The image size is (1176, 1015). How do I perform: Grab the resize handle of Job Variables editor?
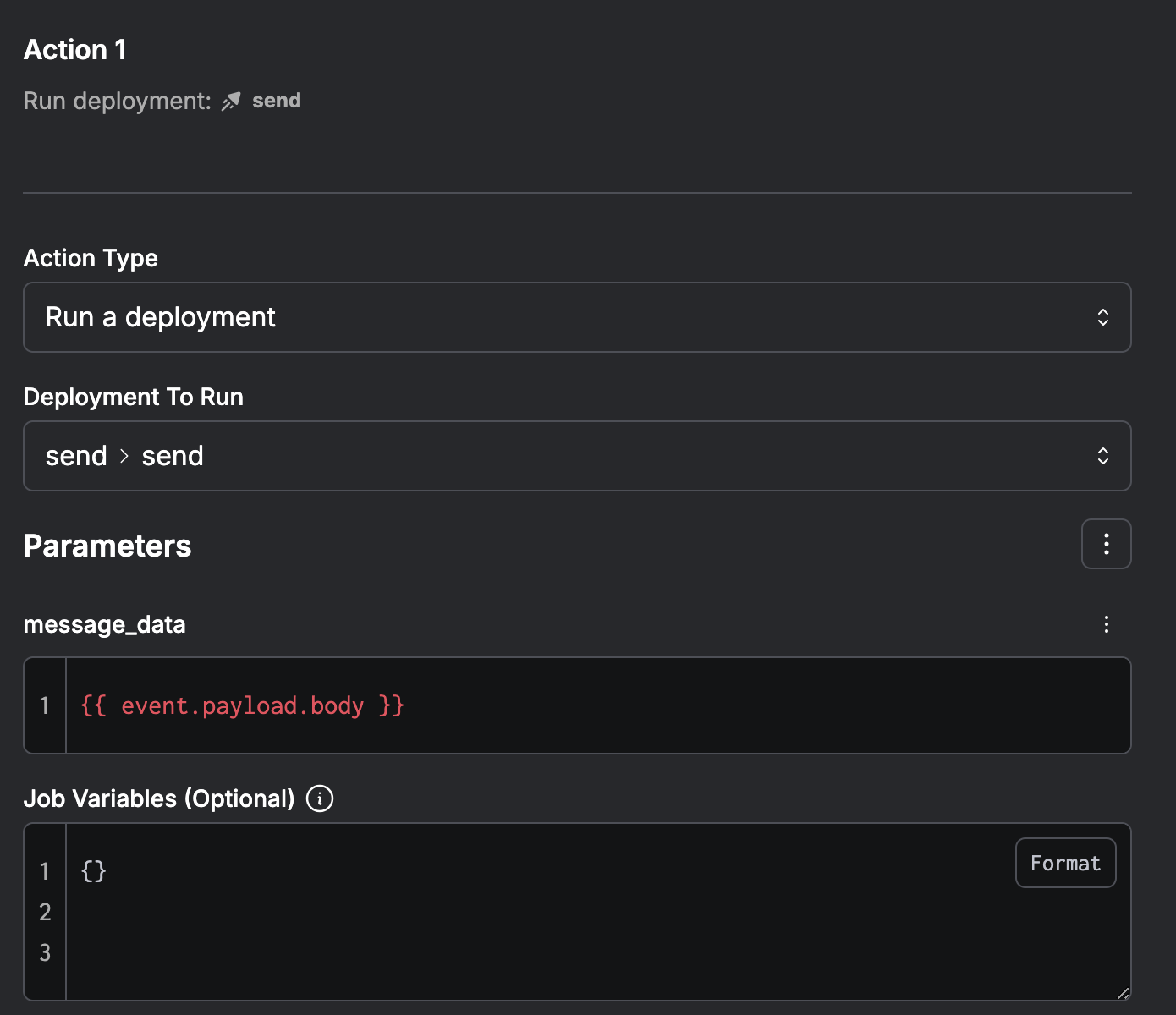(x=1123, y=993)
